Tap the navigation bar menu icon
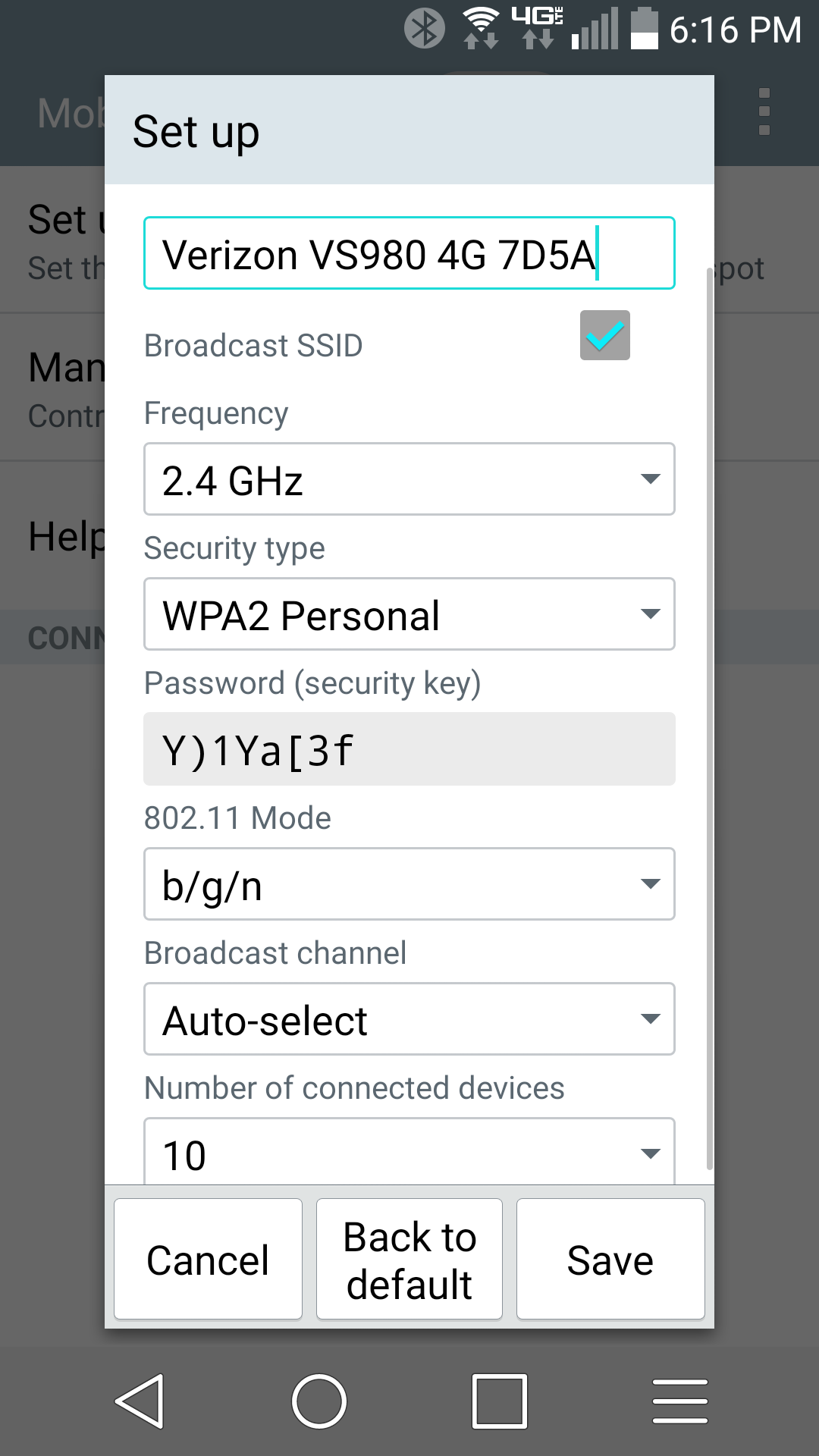Image resolution: width=819 pixels, height=1456 pixels. pos(679,1401)
